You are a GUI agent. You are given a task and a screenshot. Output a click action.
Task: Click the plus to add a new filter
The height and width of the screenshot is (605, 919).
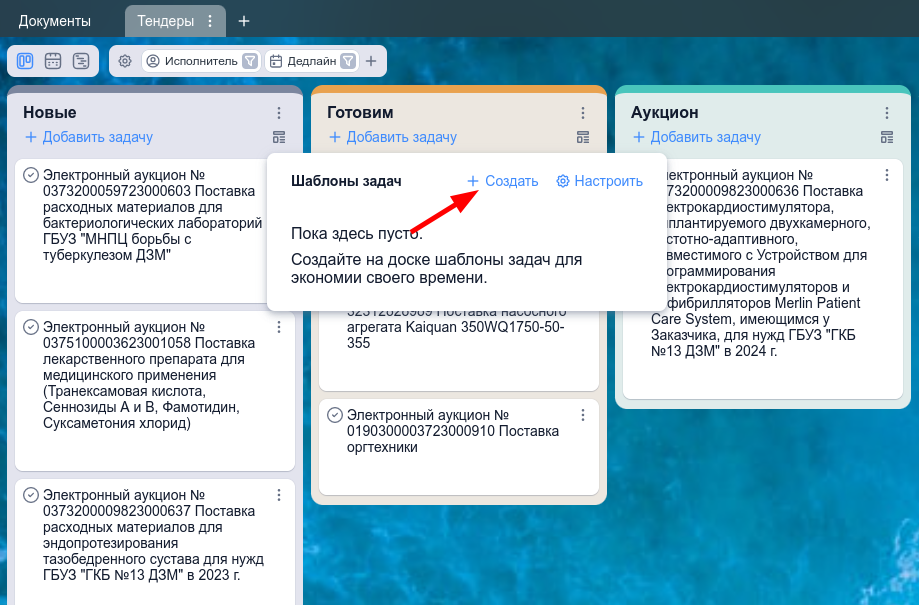coord(371,61)
